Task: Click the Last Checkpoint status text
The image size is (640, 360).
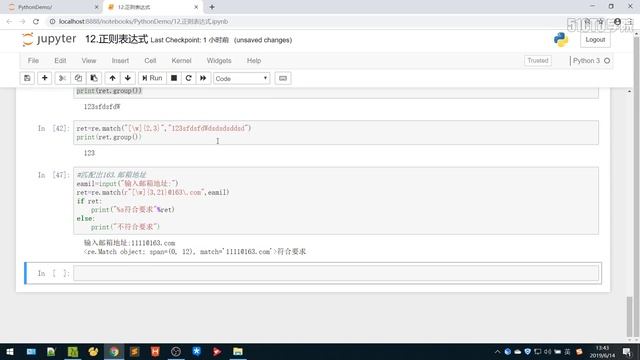Action: 190,40
